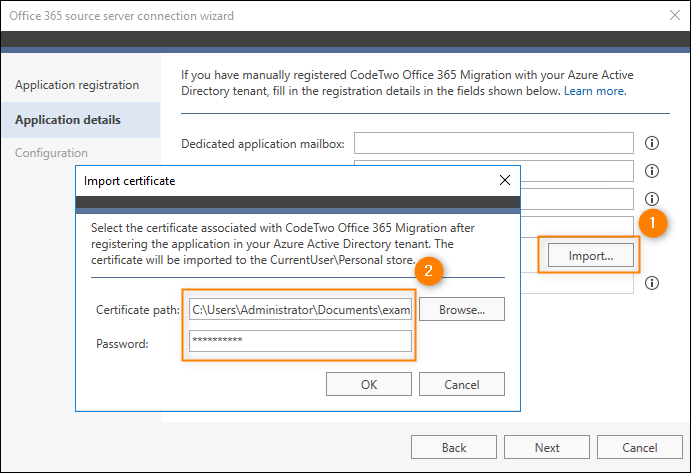Screen dimensions: 691x473
Task: Select the Application registration step
Action: tap(77, 85)
